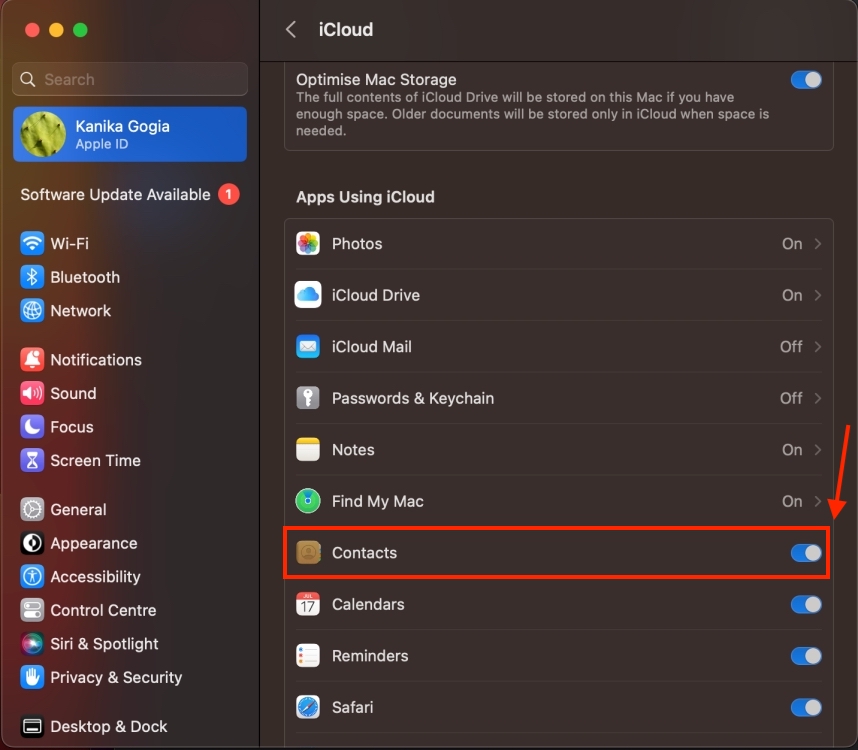Click the red software update badge
858x750 pixels.
coord(229,194)
